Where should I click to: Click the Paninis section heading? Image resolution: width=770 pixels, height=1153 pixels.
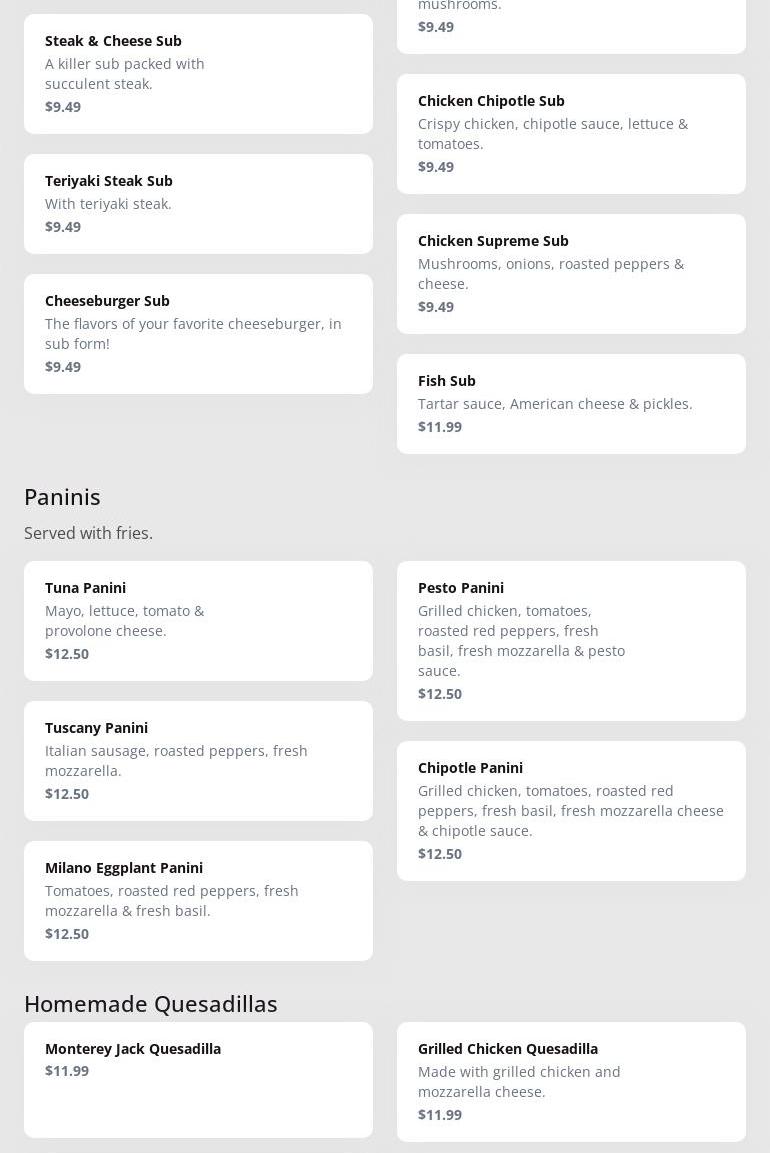click(62, 497)
